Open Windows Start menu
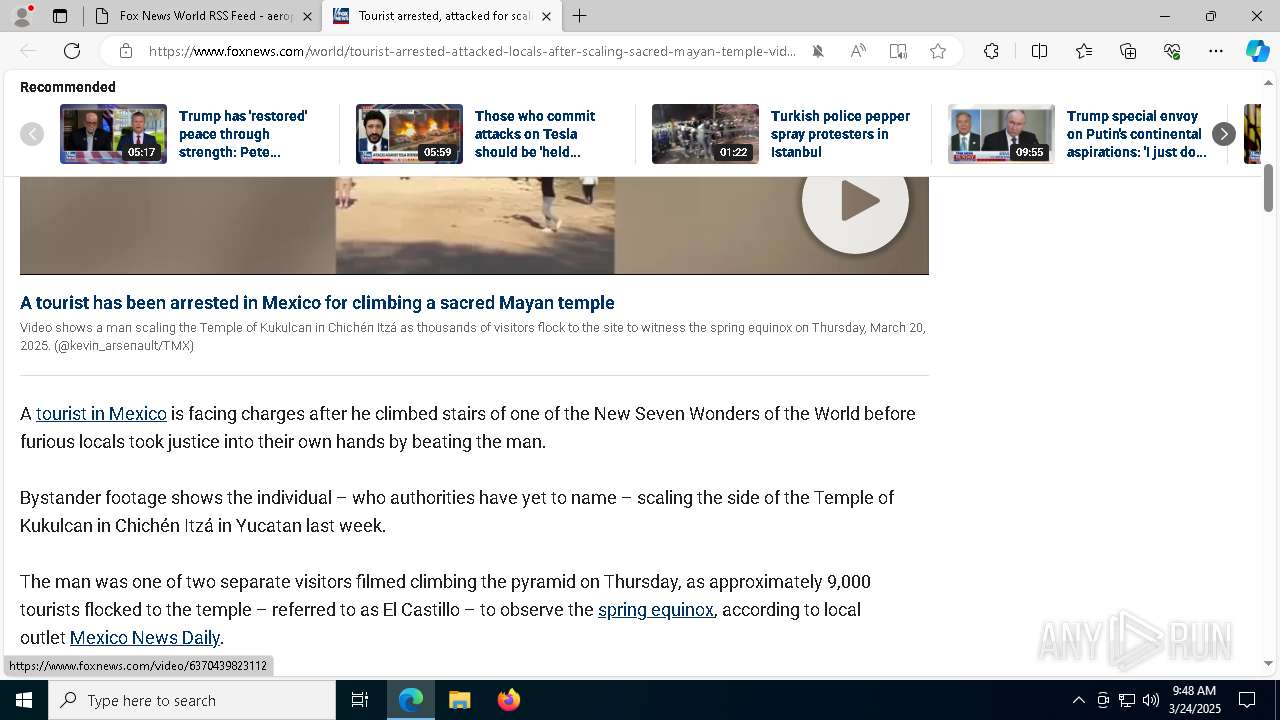This screenshot has width=1280, height=720. click(x=24, y=700)
